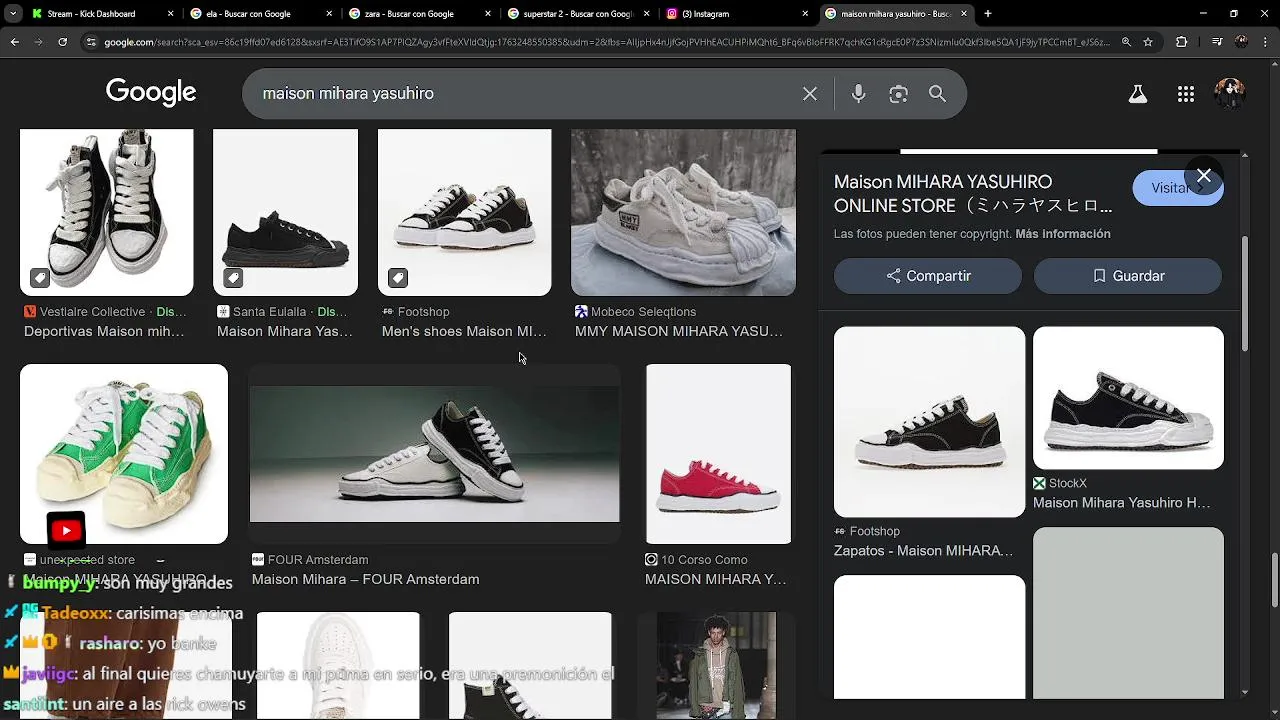Click product tag icon on Footshop image
The height and width of the screenshot is (720, 1280).
[x=397, y=277]
